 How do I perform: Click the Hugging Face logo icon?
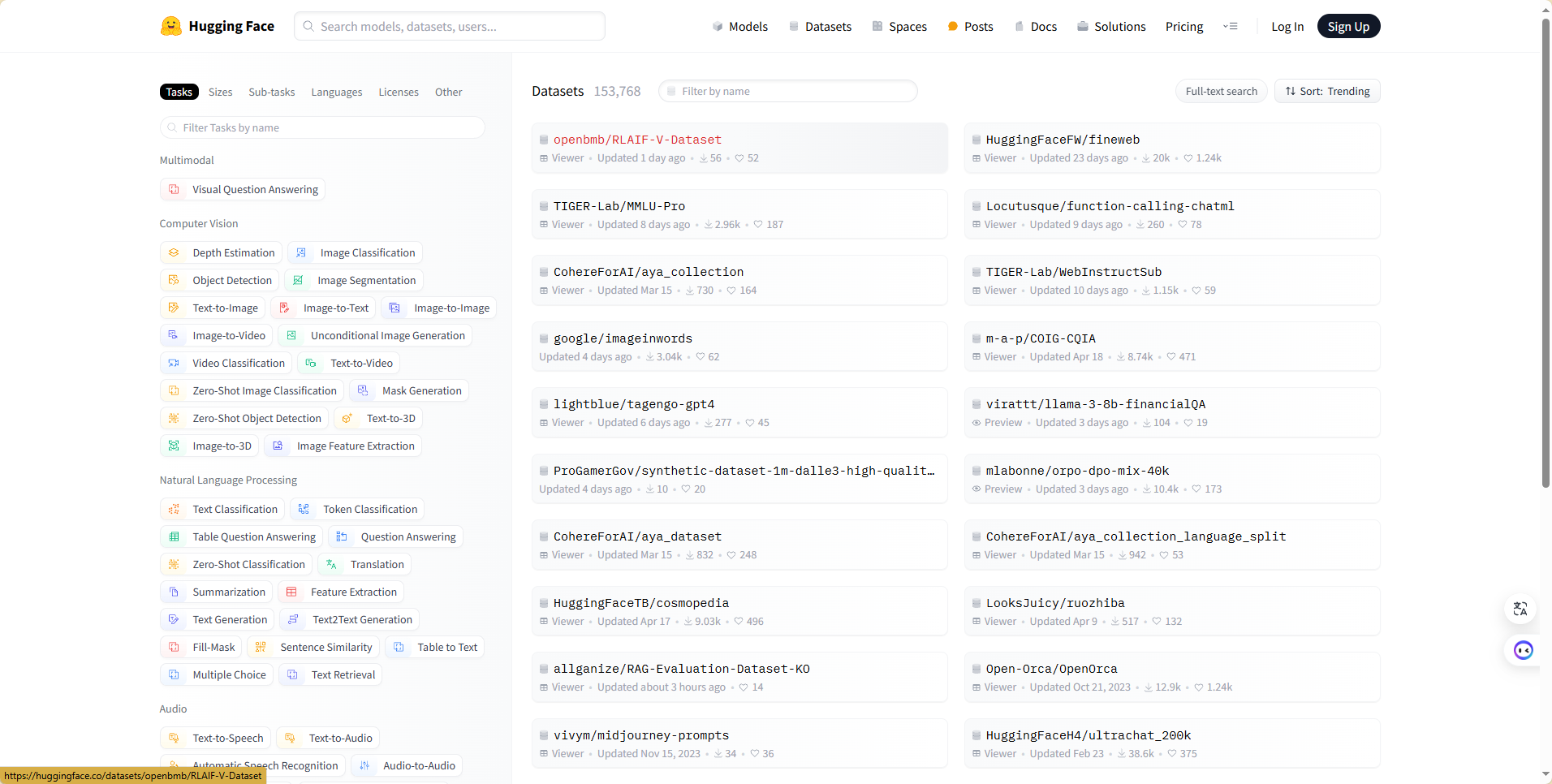[170, 26]
